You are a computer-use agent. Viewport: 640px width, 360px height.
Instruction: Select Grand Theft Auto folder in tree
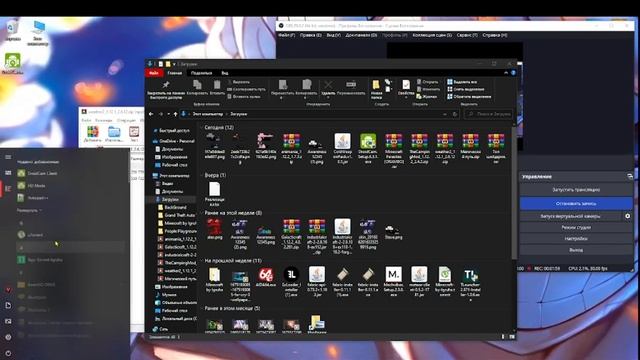tap(177, 215)
